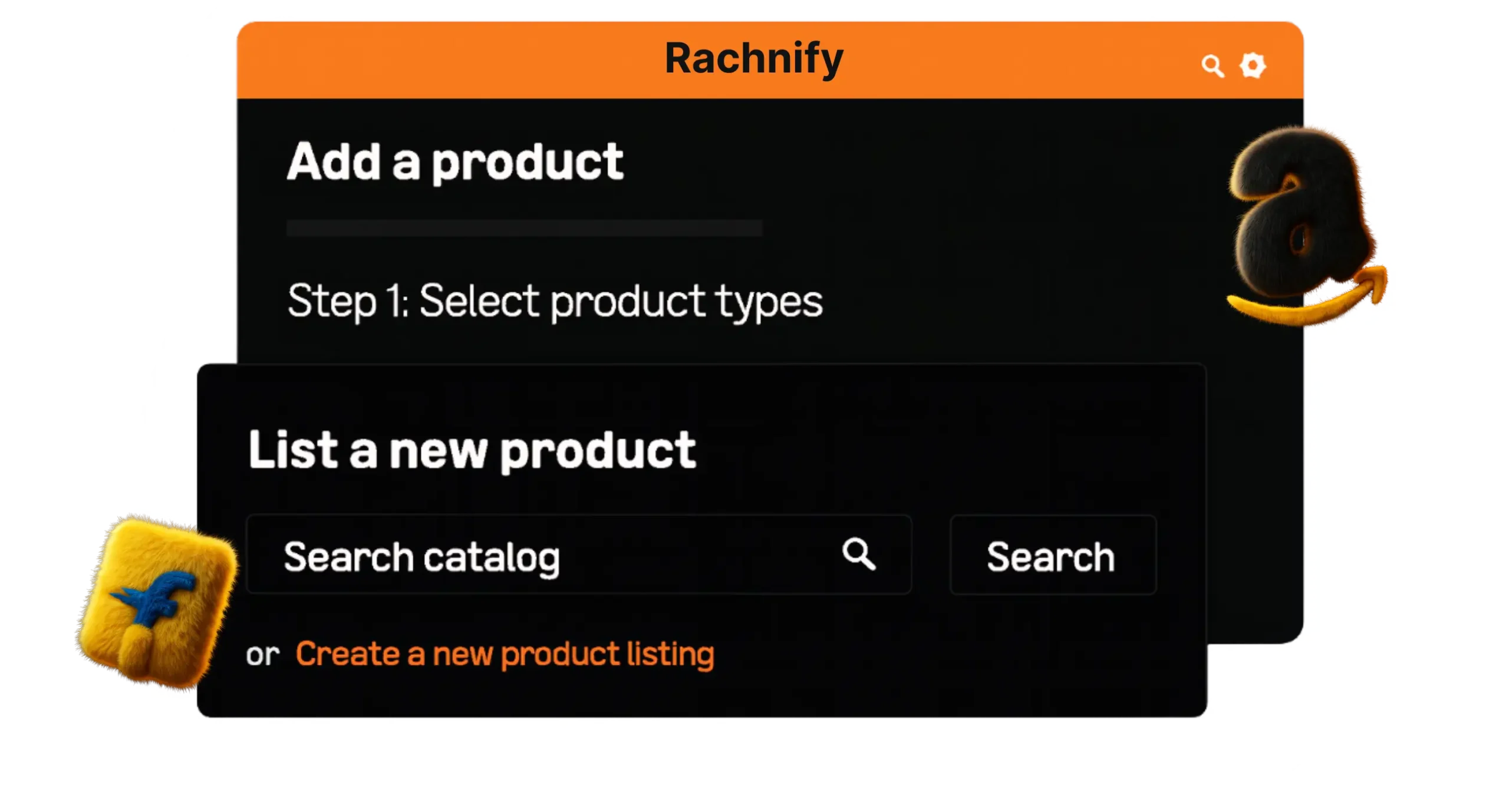Click the word "or" before the listing link
1509x812 pixels.
(x=262, y=655)
